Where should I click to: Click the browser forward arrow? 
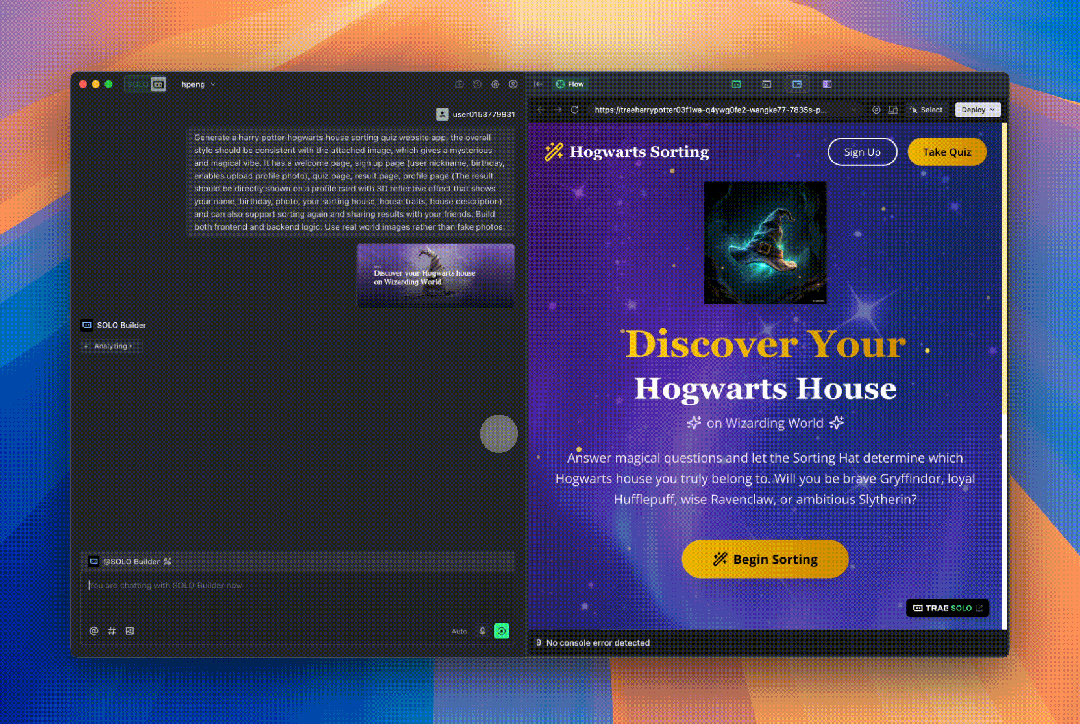(557, 110)
